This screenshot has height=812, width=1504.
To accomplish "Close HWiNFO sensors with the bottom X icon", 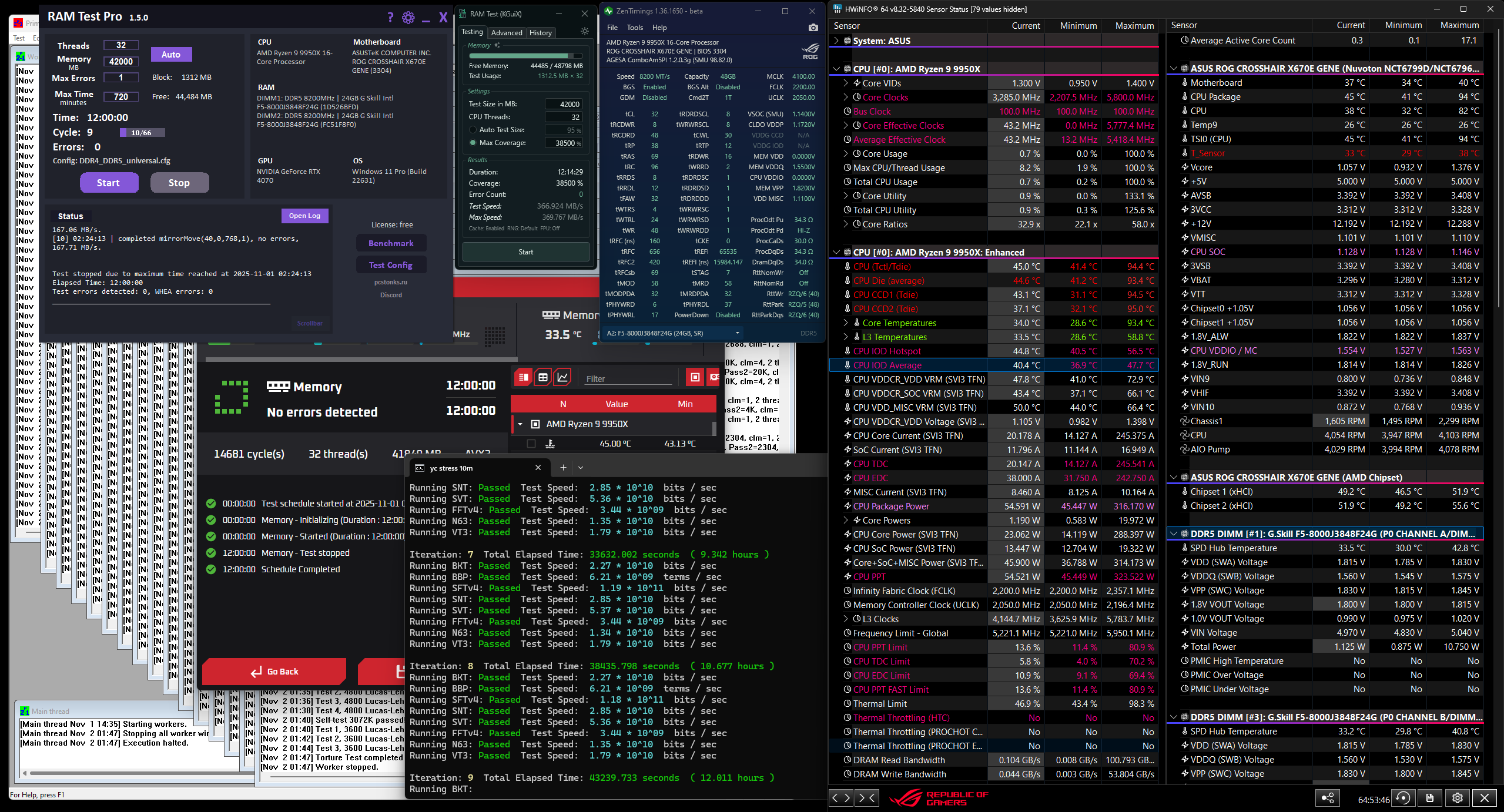I will [1485, 798].
